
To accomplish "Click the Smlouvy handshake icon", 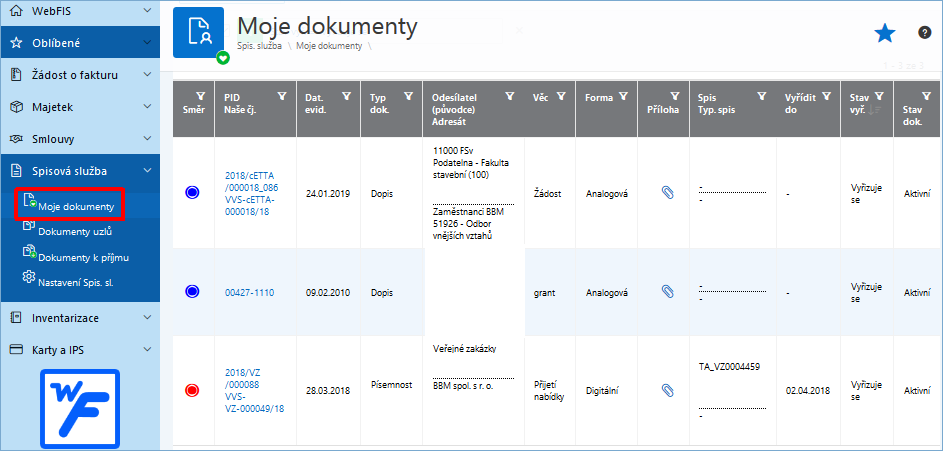I will [x=17, y=139].
